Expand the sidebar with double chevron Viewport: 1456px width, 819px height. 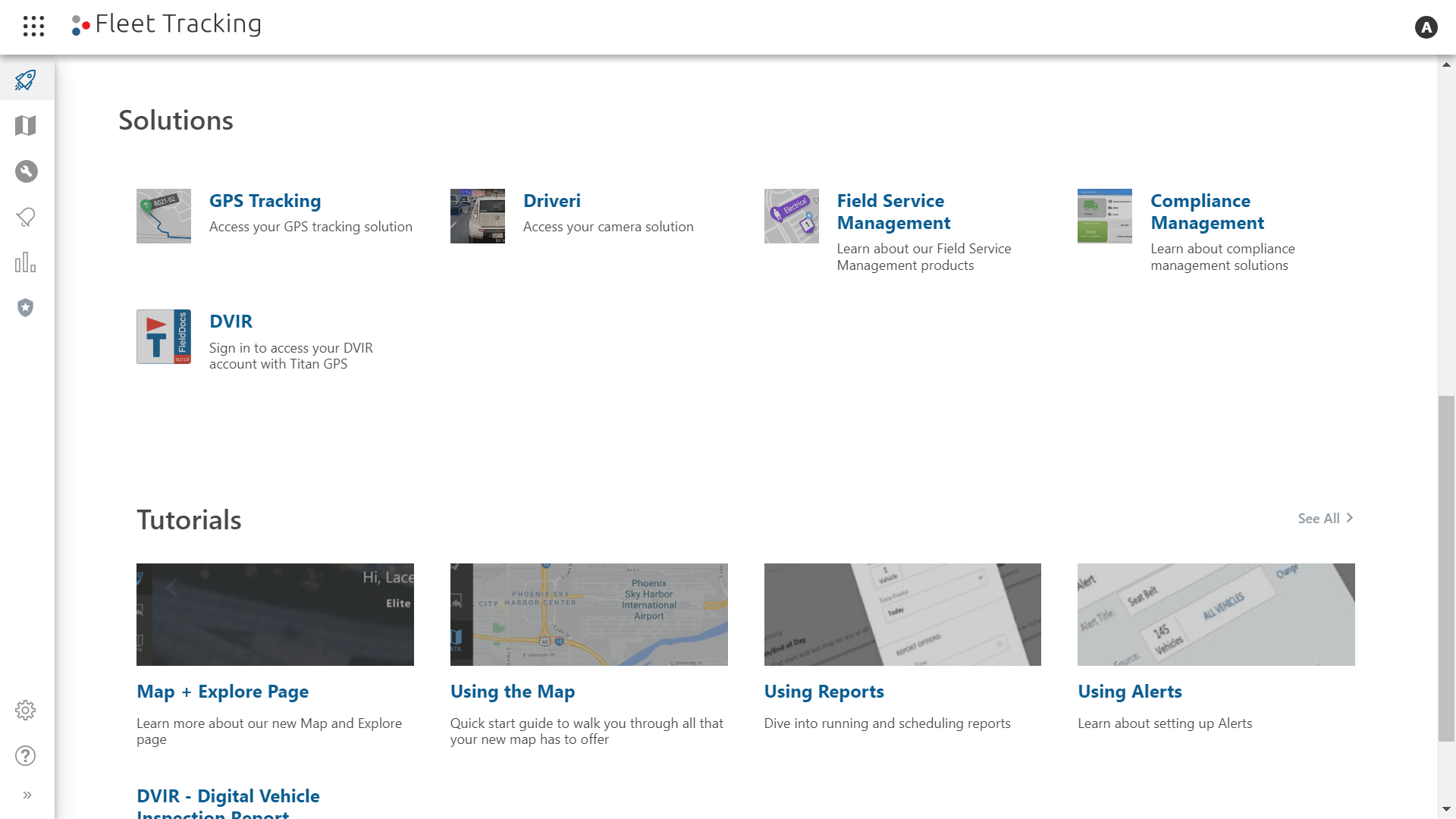pos(27,795)
